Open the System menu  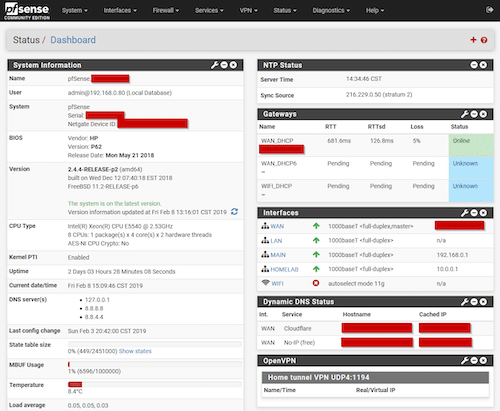(75, 10)
